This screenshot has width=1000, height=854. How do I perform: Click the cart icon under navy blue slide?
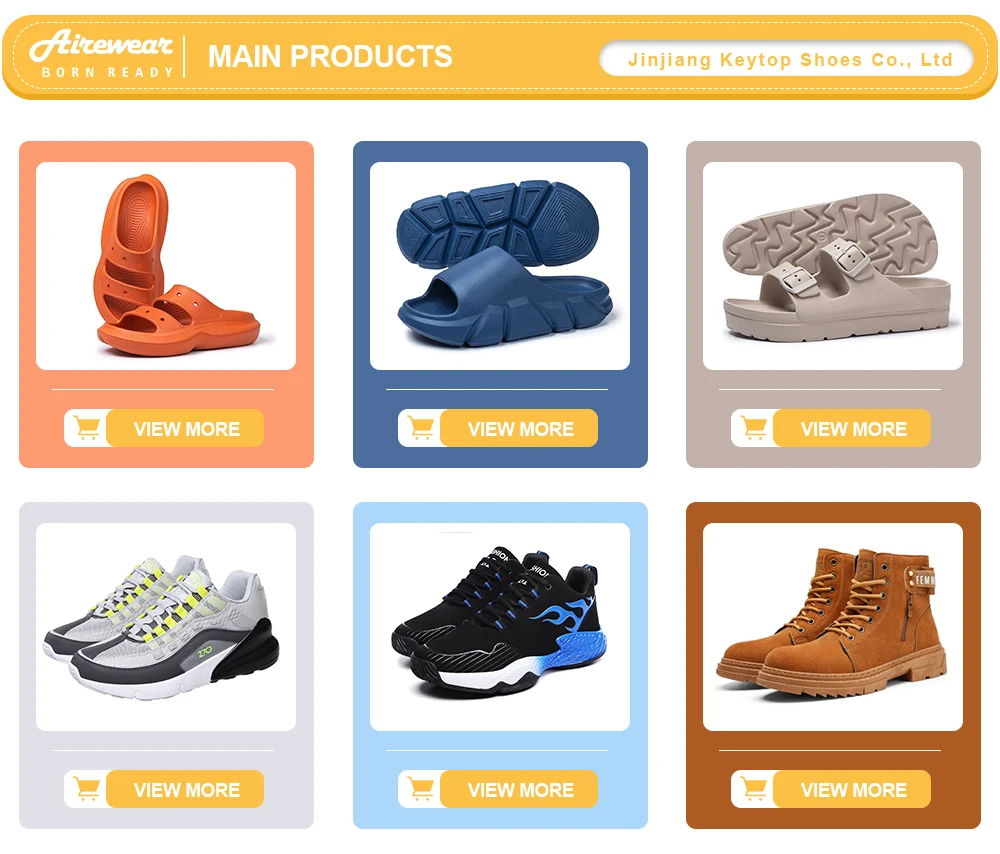click(x=421, y=428)
